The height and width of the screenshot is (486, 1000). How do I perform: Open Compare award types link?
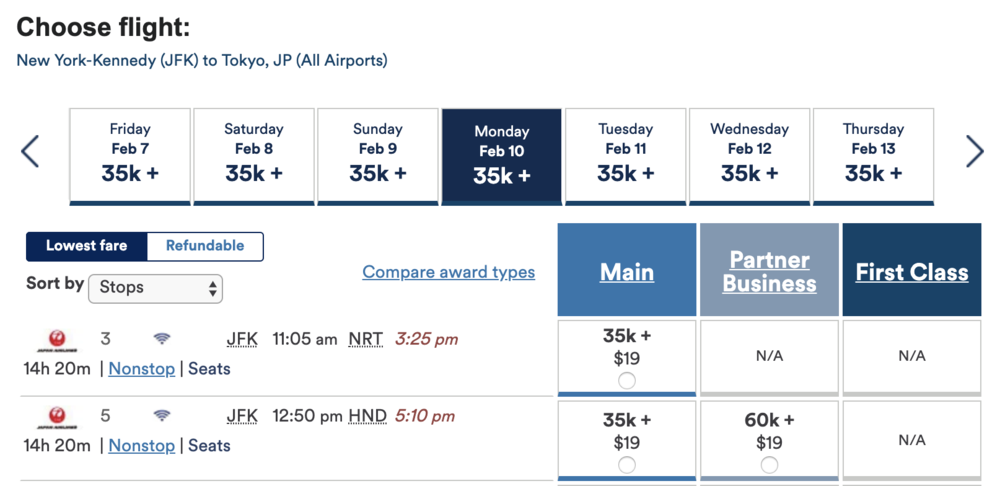(448, 272)
